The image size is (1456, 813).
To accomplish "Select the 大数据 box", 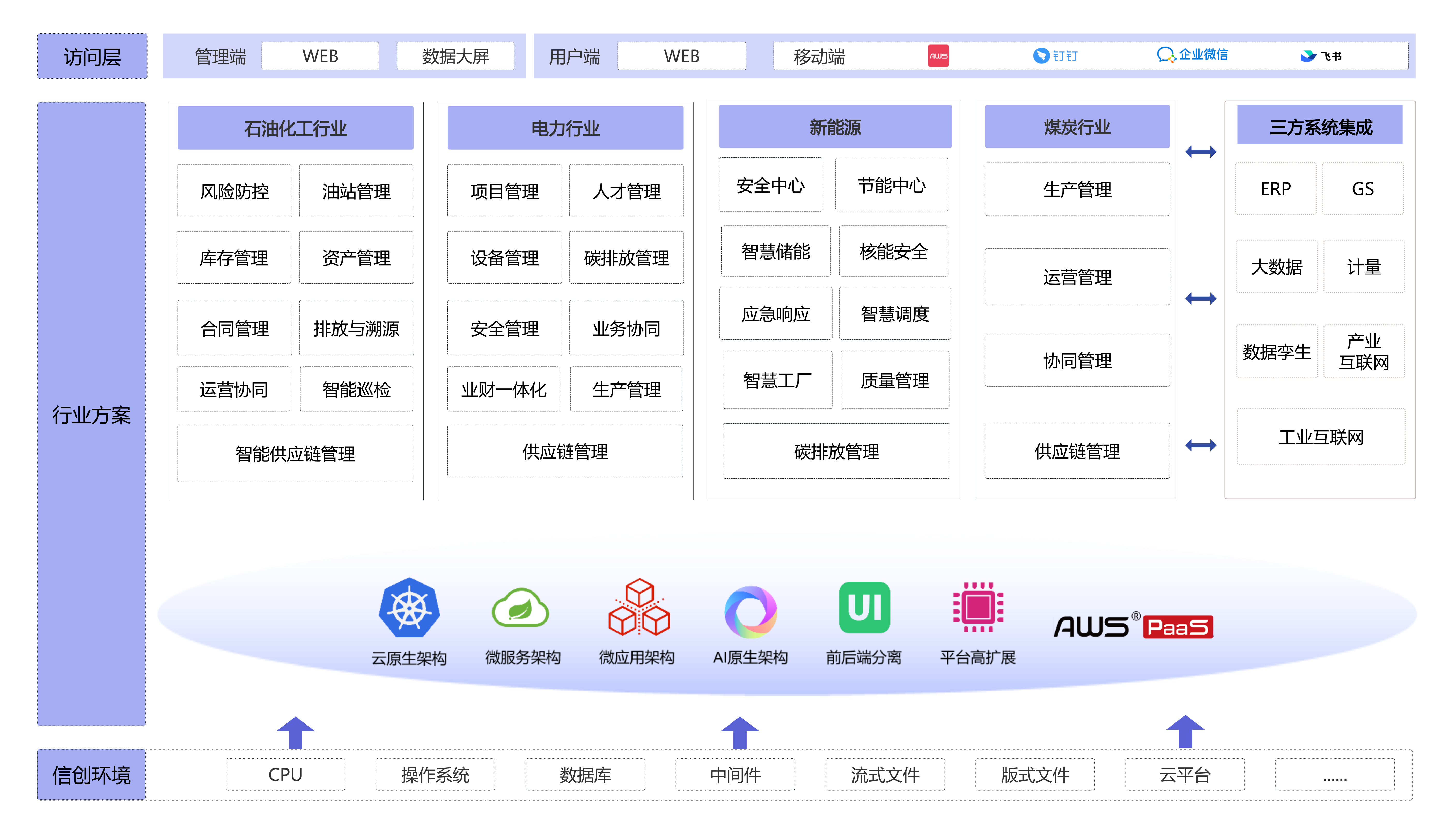I will [x=1277, y=266].
